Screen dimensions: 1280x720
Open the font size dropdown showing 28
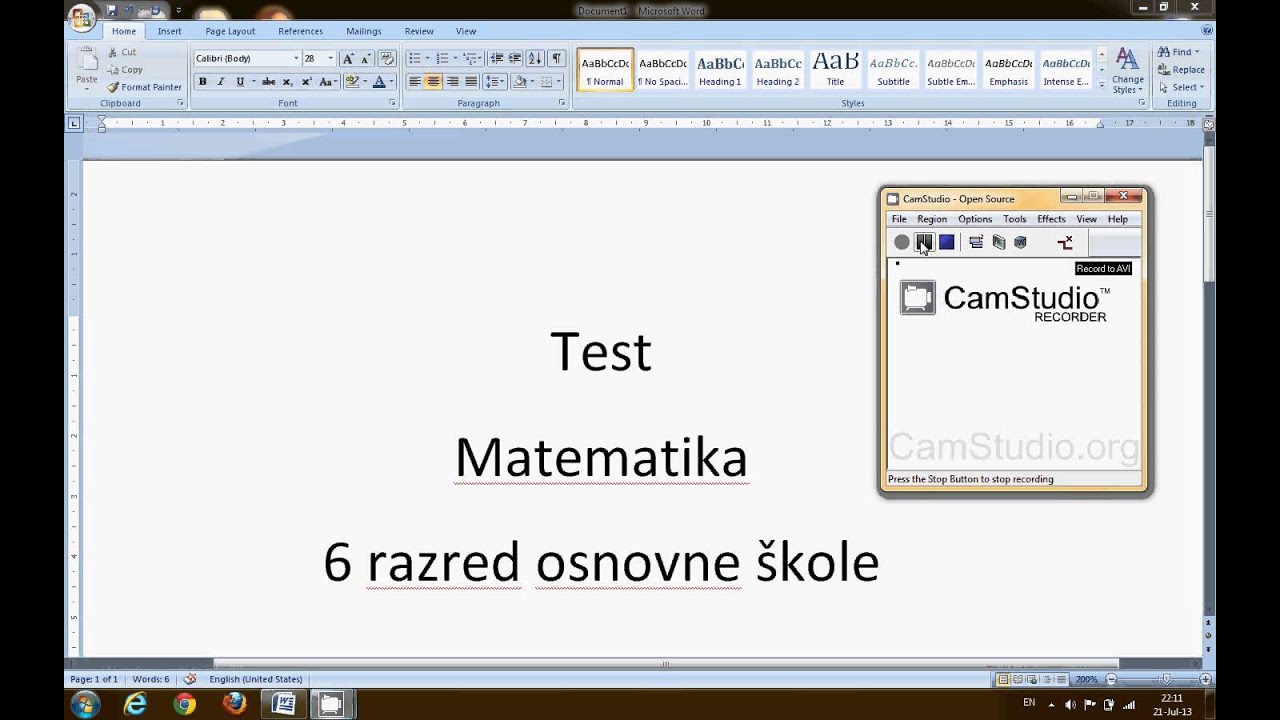(331, 59)
